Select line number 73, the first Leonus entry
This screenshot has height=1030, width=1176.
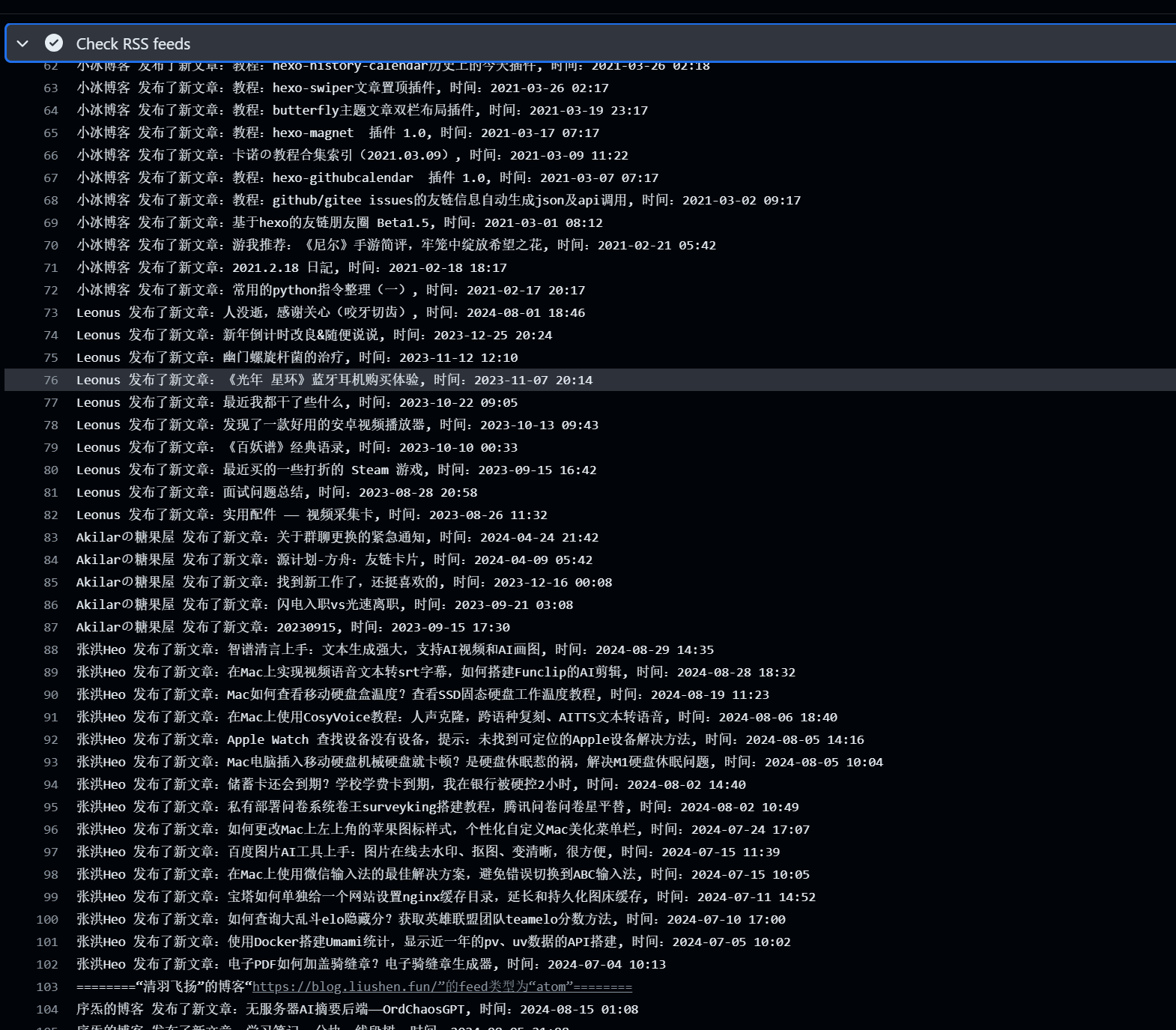tap(51, 312)
